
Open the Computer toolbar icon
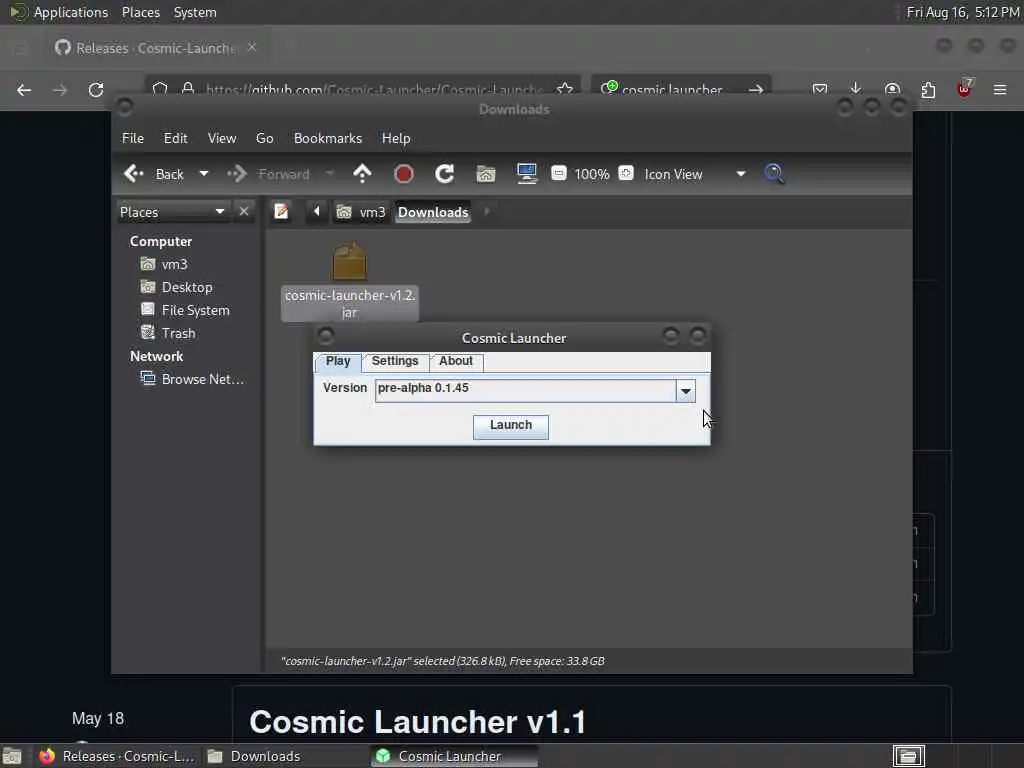pyautogui.click(x=526, y=174)
